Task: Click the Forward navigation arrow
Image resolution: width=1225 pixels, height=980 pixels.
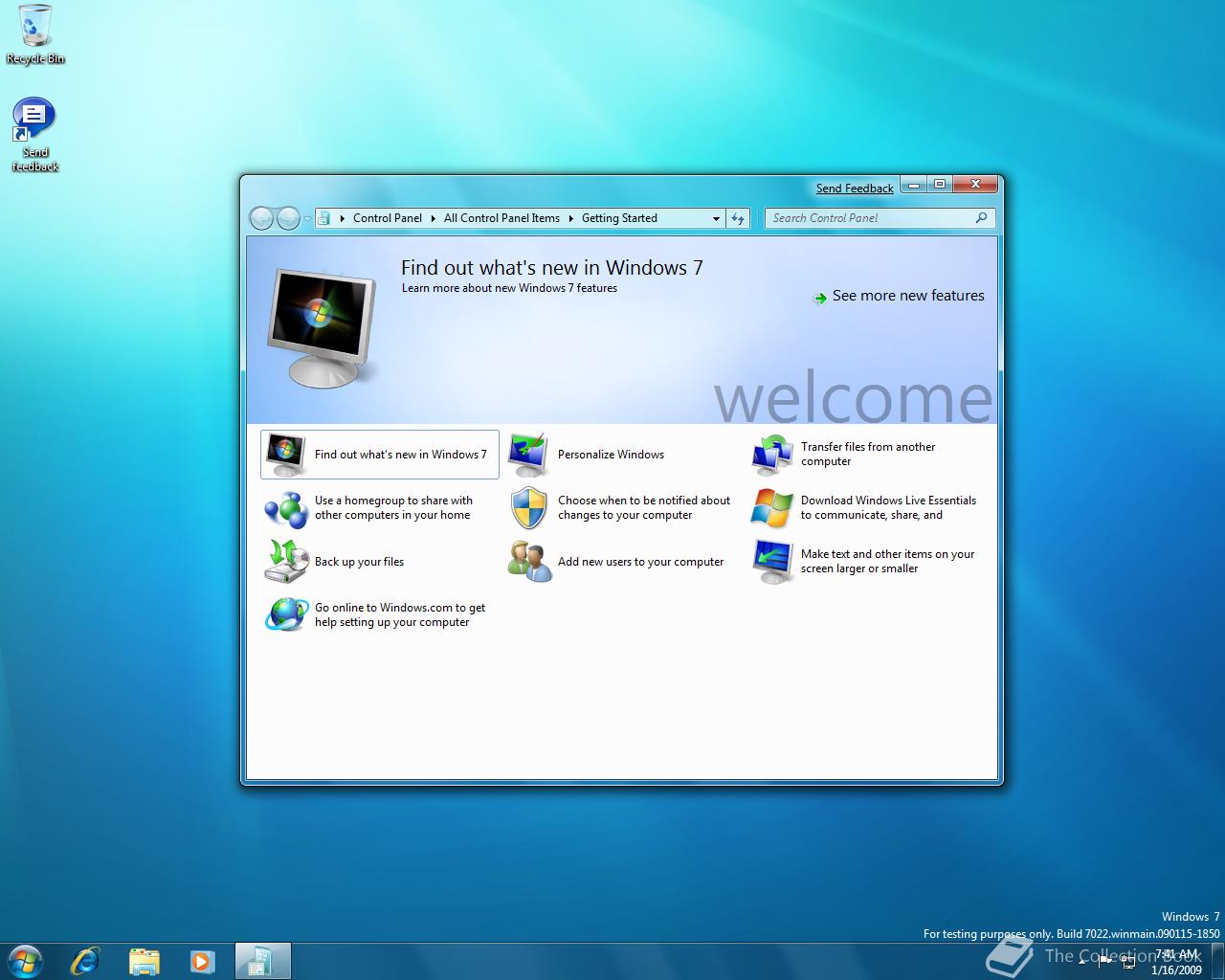Action: pos(288,218)
